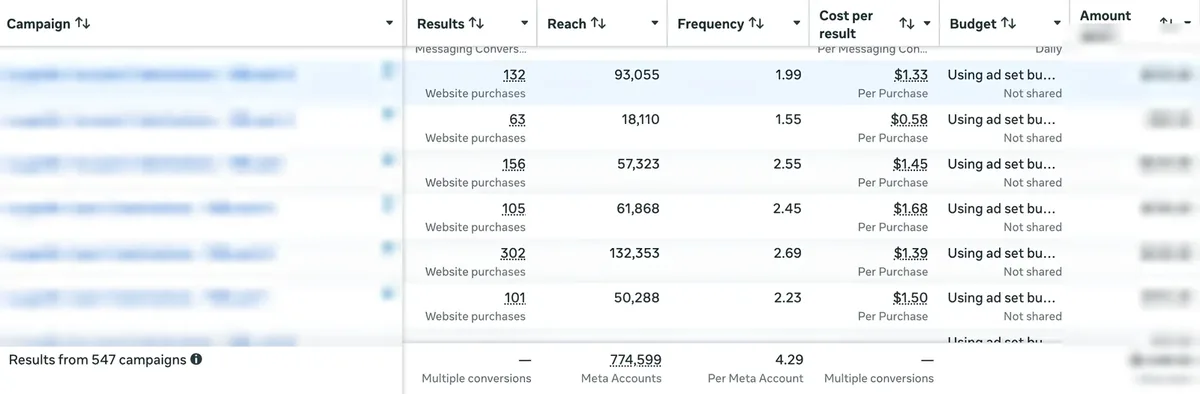This screenshot has width=1200, height=394.
Task: Click the Per Meta Account footer label
Action: 755,379
